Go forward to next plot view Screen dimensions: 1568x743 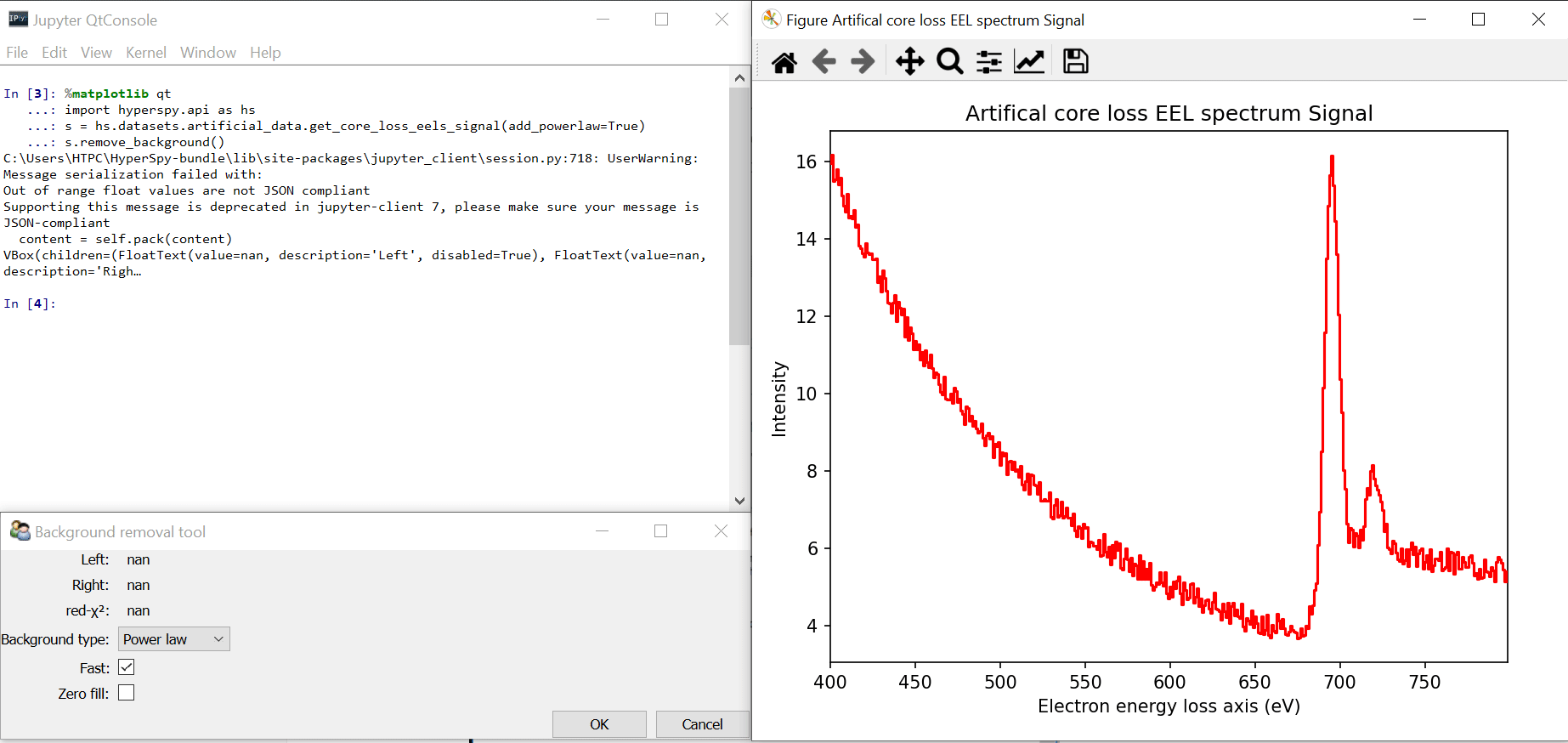[863, 62]
